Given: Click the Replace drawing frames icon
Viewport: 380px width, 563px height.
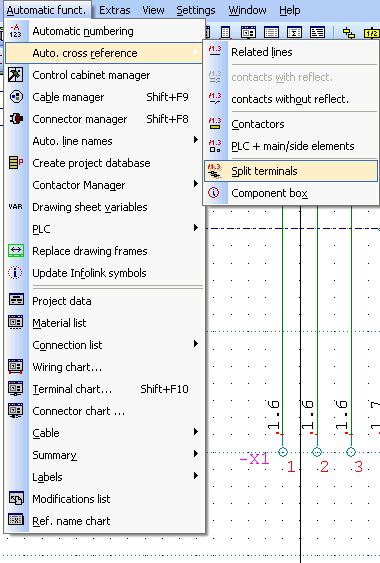Looking at the screenshot, I should [16, 251].
